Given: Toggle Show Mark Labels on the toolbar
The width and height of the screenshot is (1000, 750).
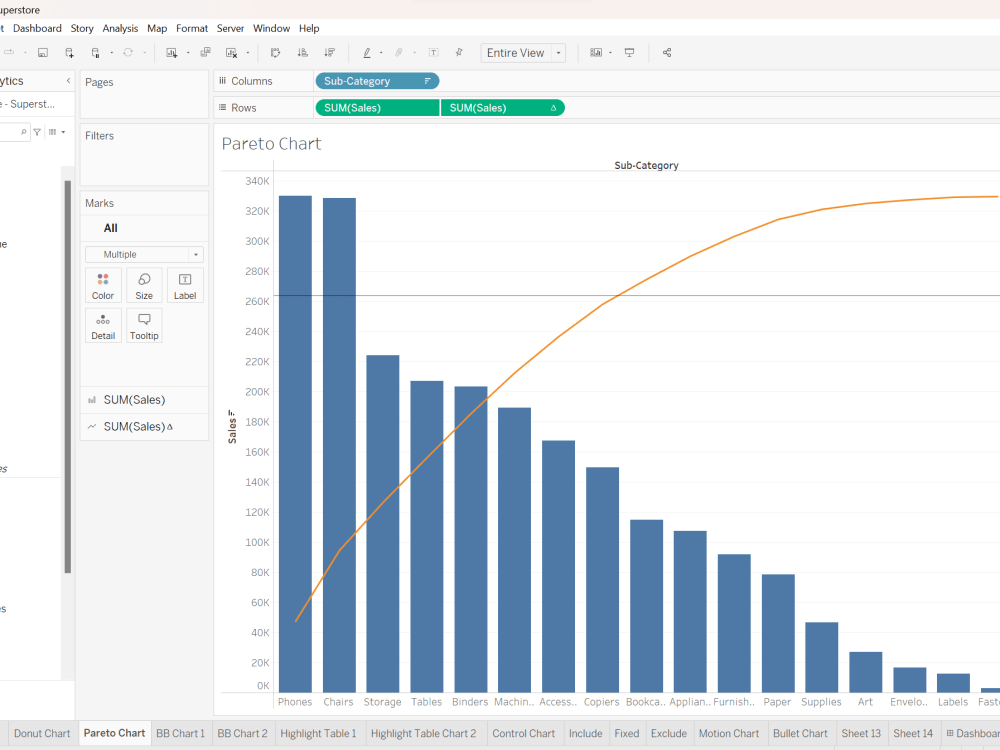Looking at the screenshot, I should click(434, 52).
